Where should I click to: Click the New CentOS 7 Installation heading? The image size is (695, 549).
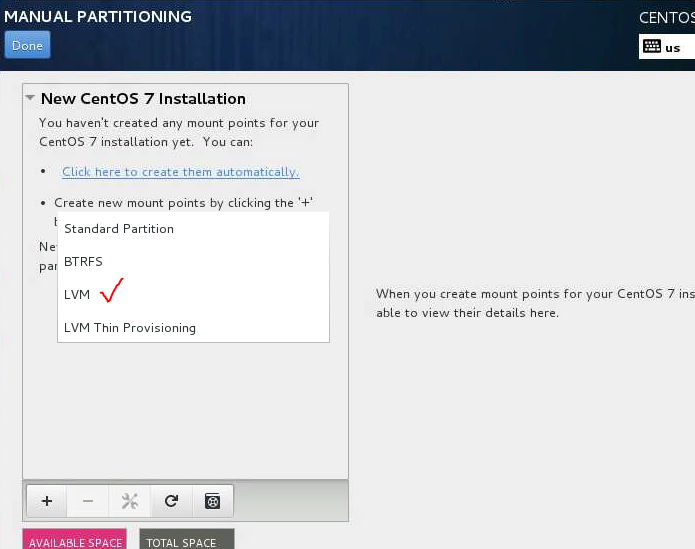coord(143,99)
